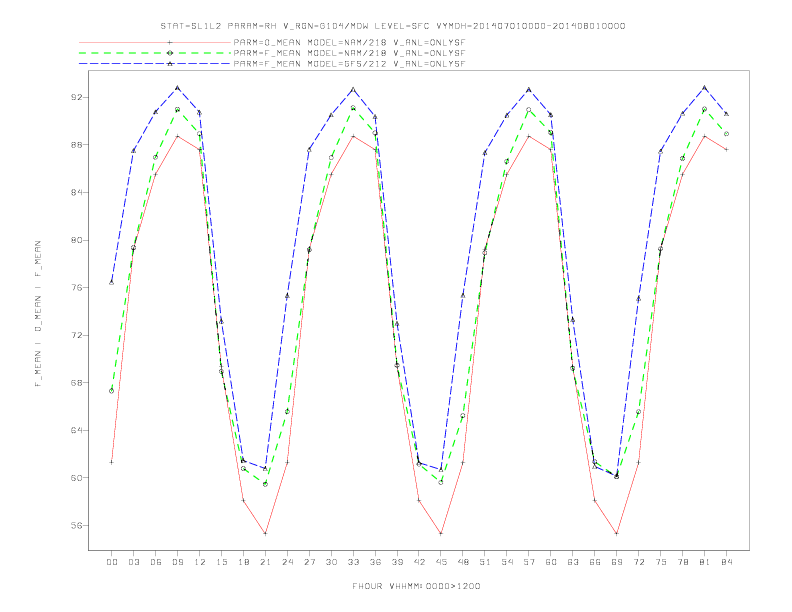792x612 pixels.
Task: Select the PARM=F_MEAN MODEL=NAM/218 legend label
Action: [x=349, y=53]
